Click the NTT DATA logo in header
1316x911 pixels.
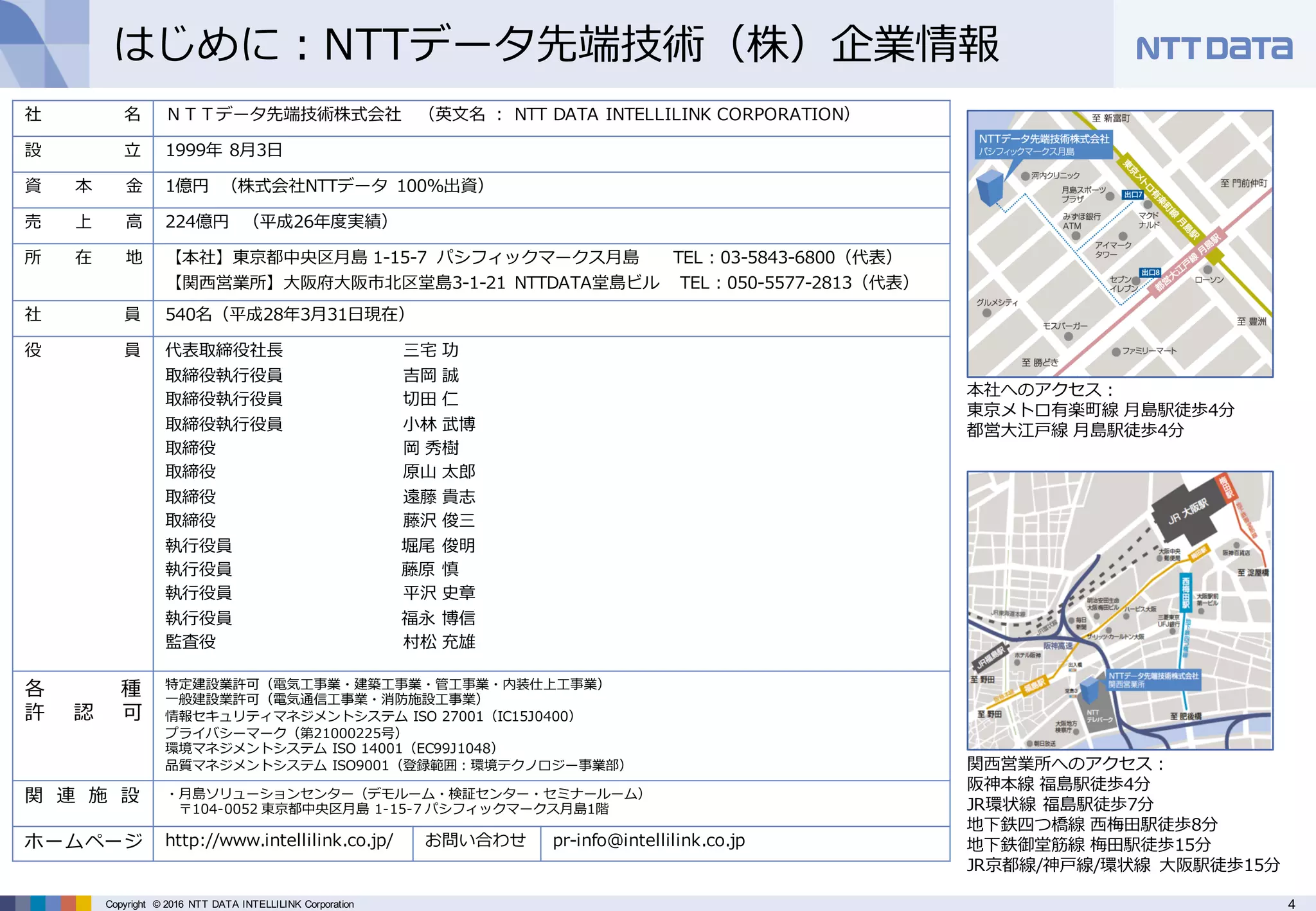1214,49
